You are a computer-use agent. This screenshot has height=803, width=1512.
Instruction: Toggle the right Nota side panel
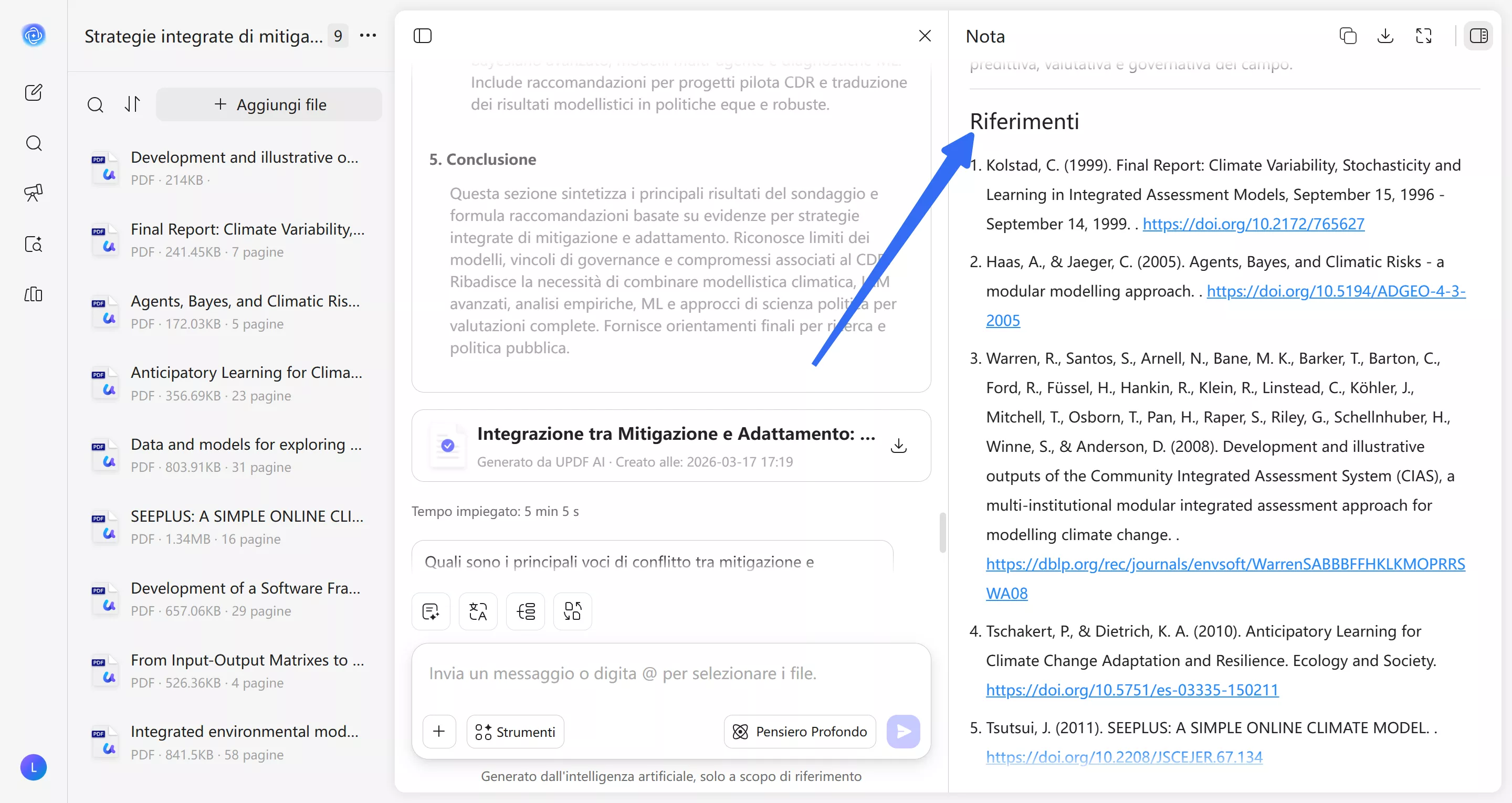[1478, 36]
